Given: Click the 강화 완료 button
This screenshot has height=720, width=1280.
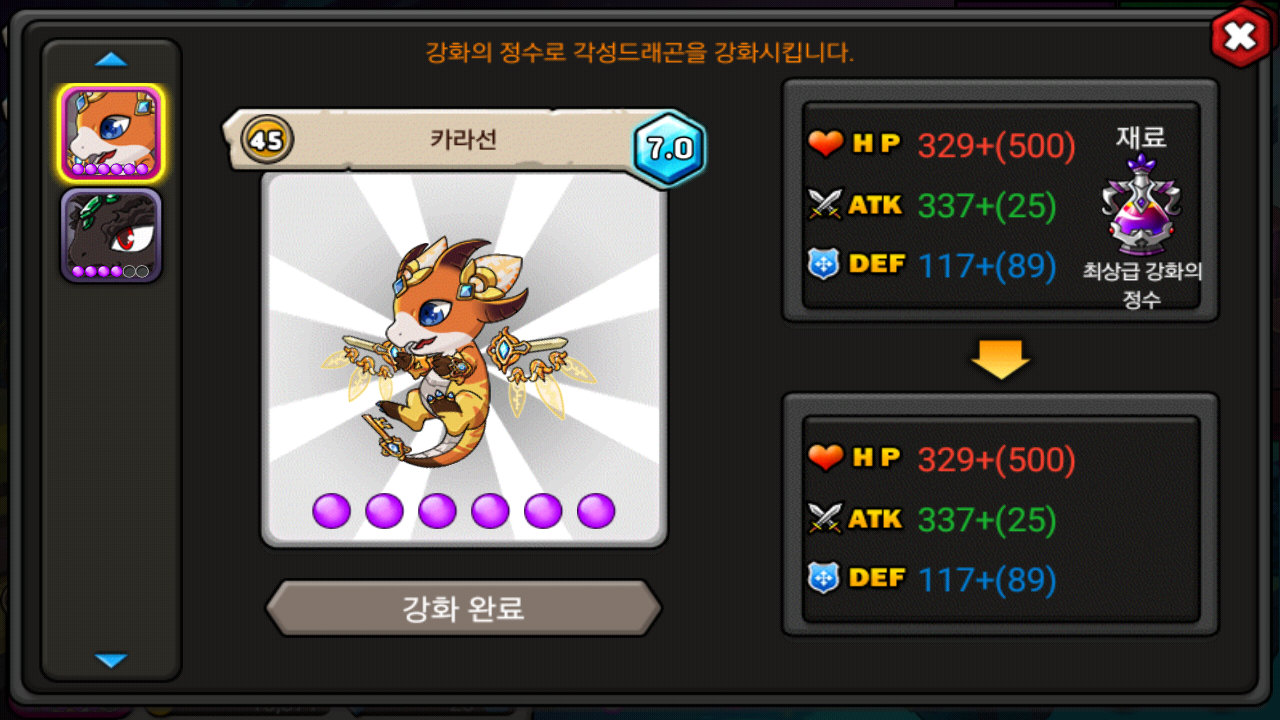Looking at the screenshot, I should [x=463, y=607].
